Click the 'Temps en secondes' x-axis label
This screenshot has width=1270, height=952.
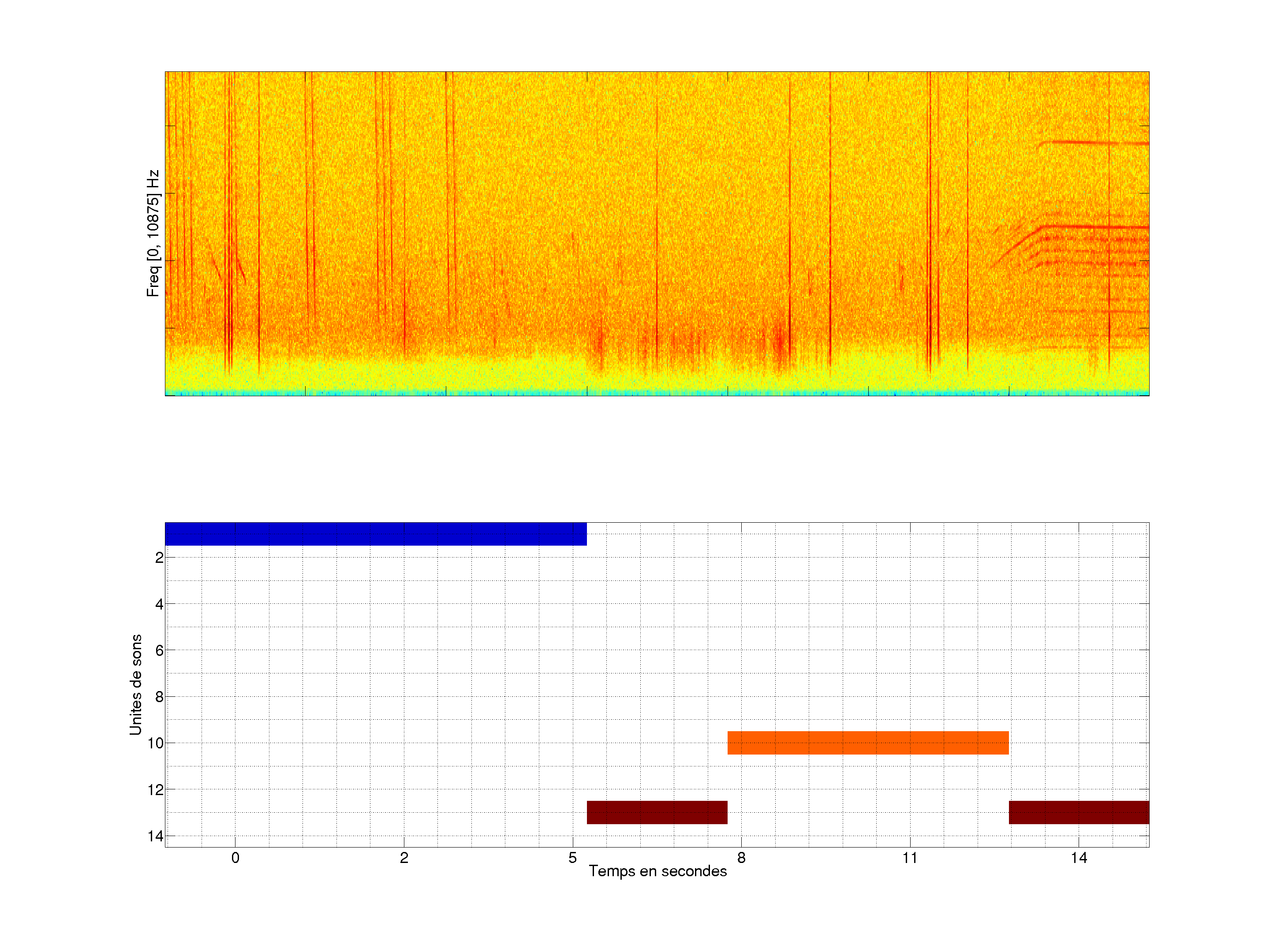click(x=657, y=871)
